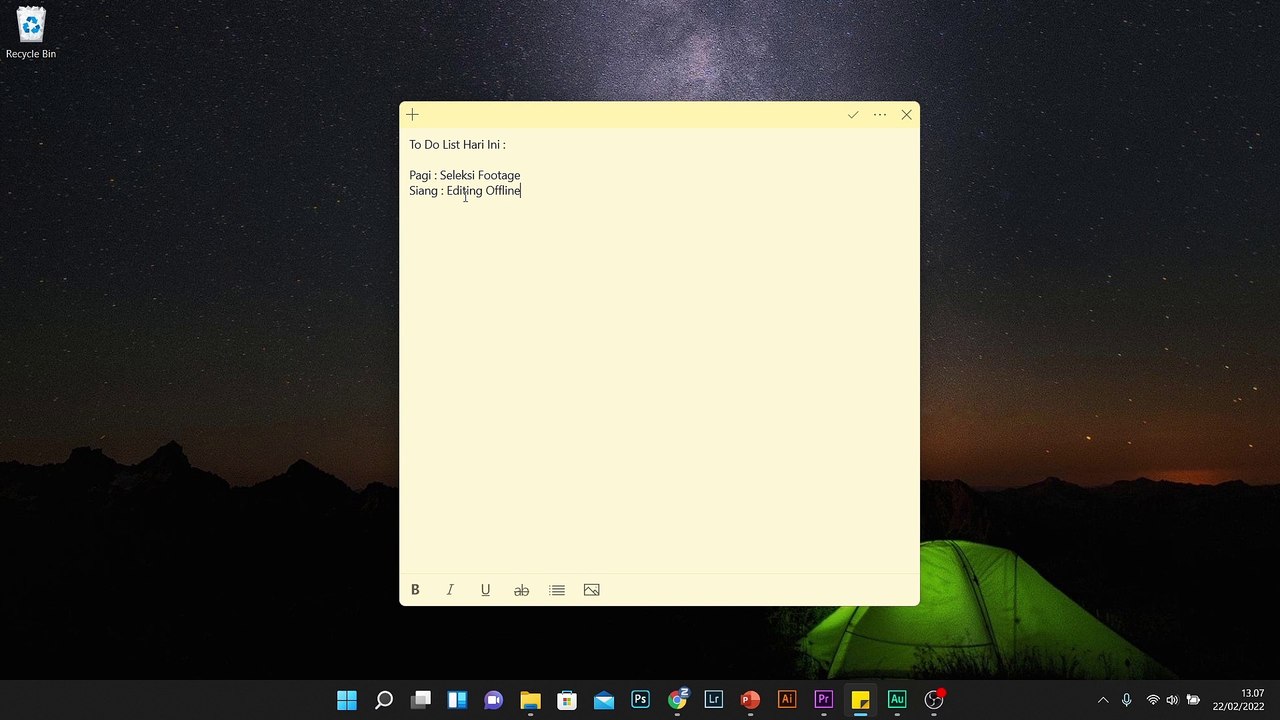Click the speaker volume icon in tray
The width and height of the screenshot is (1280, 720).
[x=1172, y=700]
